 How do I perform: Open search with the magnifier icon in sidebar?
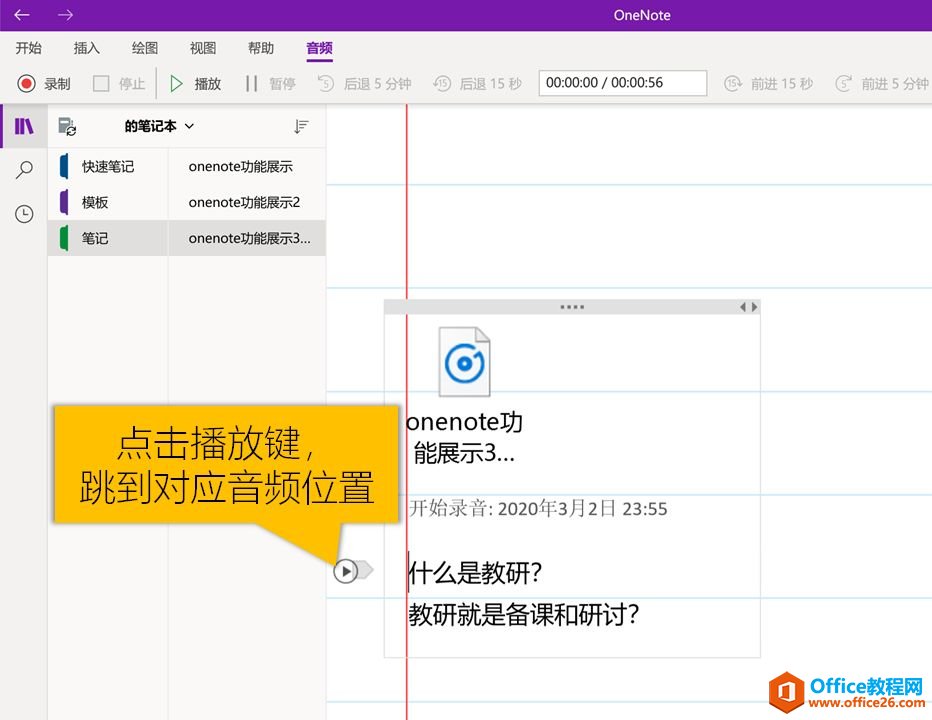click(22, 169)
